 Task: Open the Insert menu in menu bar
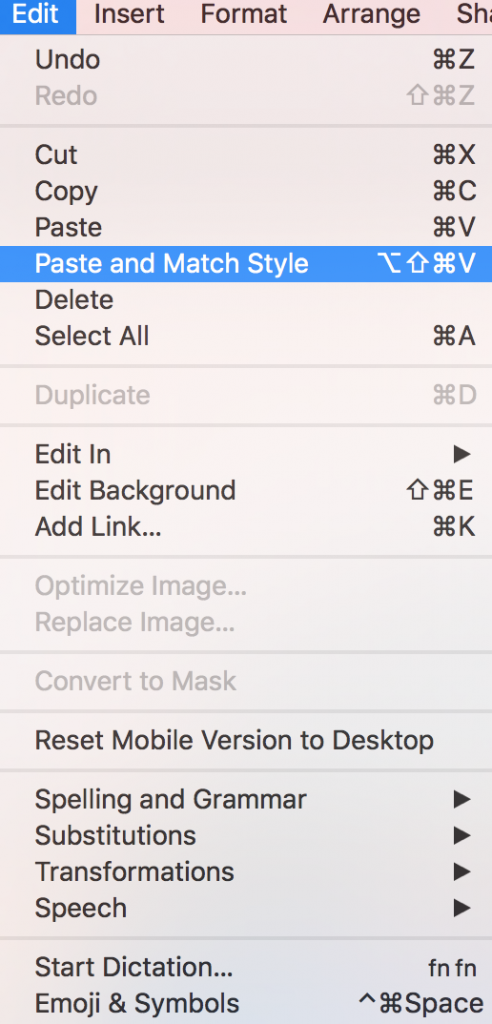tap(130, 14)
